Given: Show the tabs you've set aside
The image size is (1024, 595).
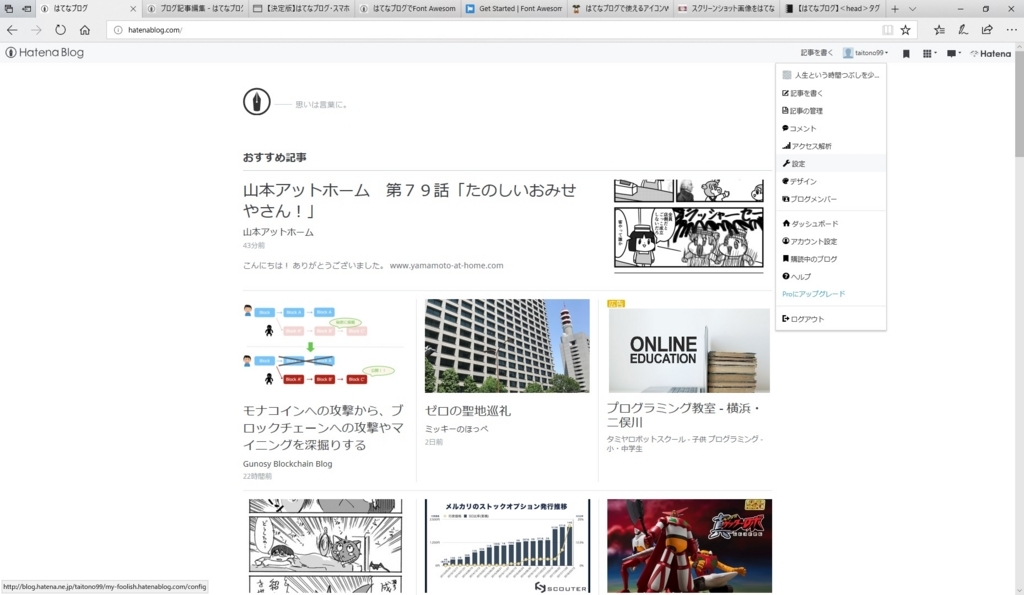Looking at the screenshot, I should pos(8,9).
